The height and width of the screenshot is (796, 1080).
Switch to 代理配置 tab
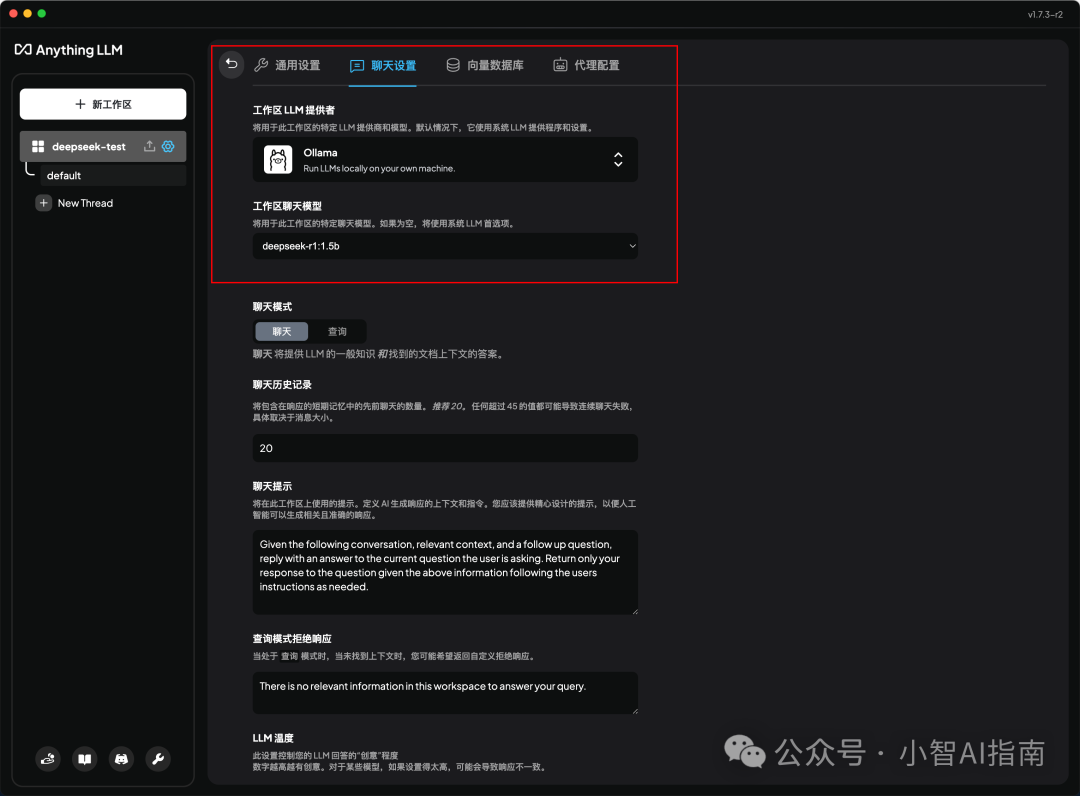586,65
